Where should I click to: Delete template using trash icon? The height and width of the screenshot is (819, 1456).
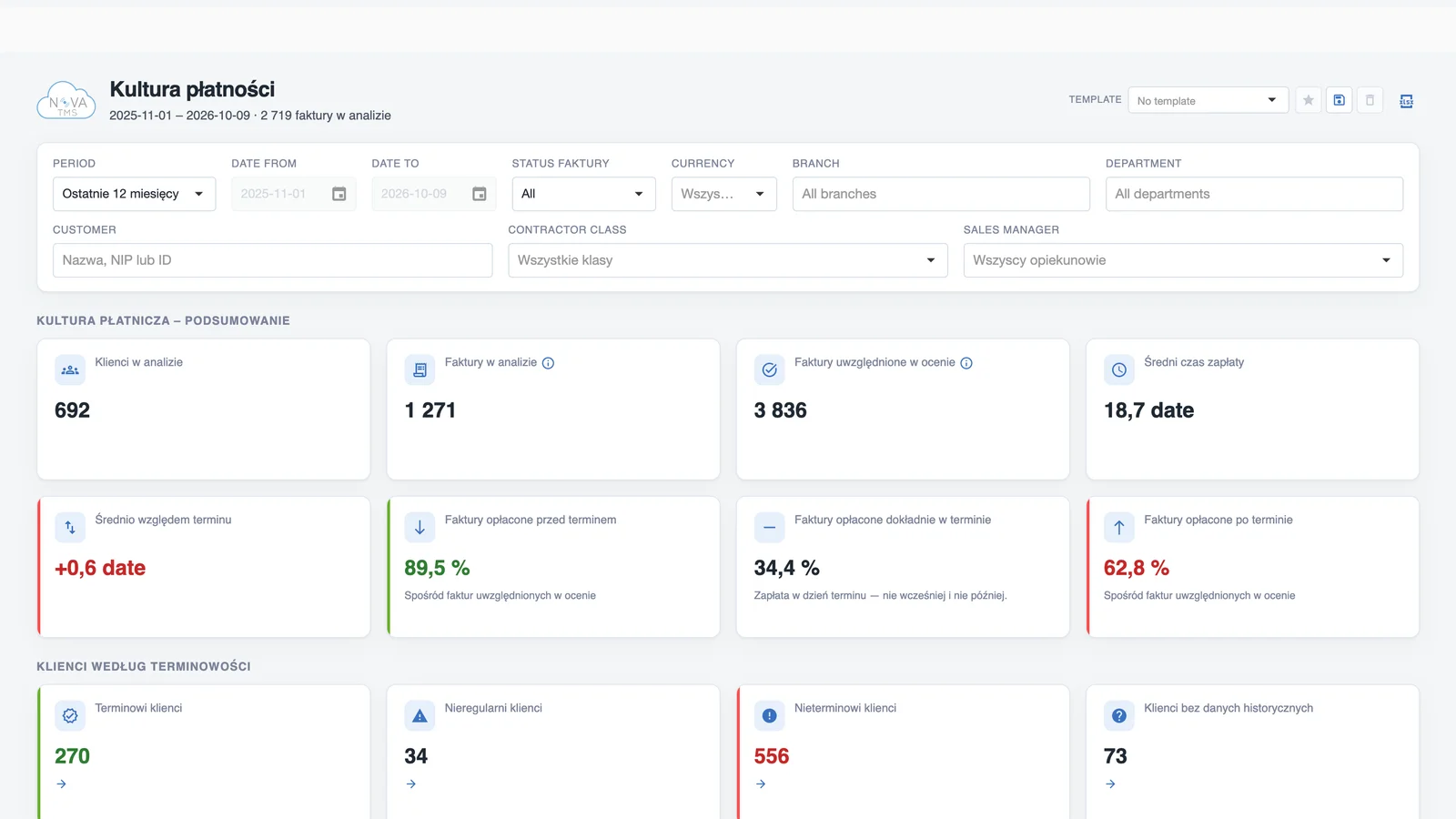coord(1370,100)
